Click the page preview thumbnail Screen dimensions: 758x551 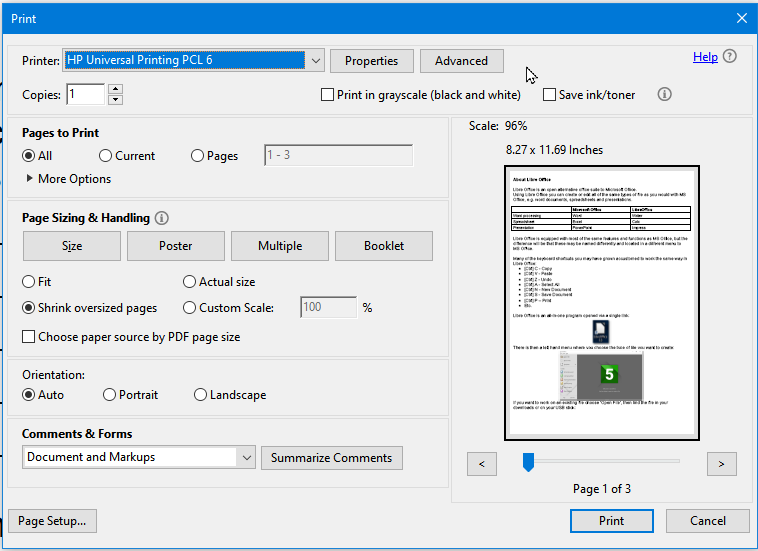[x=602, y=303]
